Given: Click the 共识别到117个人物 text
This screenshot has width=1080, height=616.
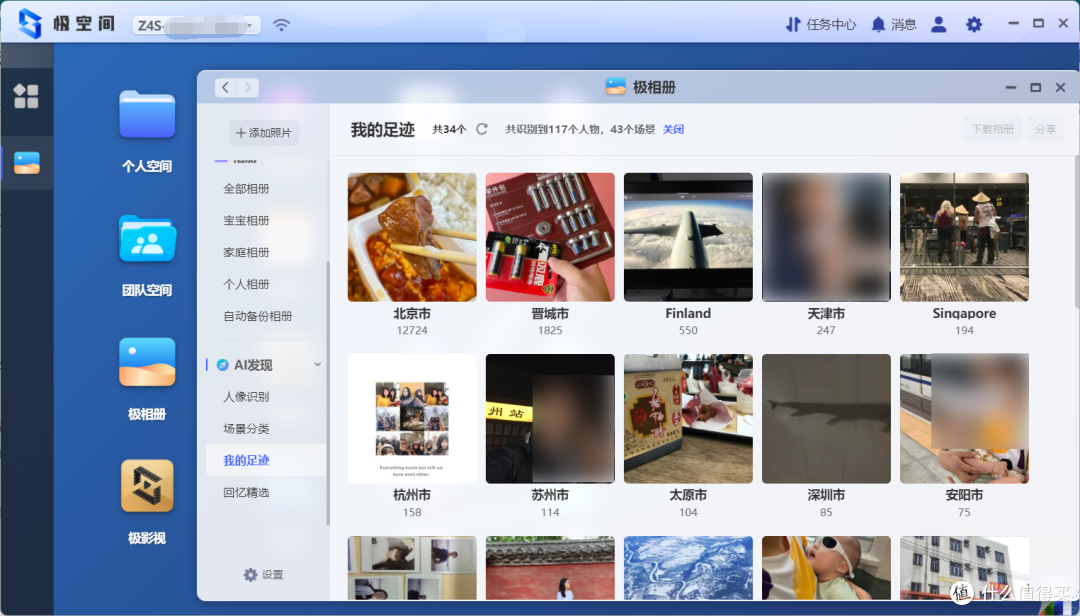Looking at the screenshot, I should pos(554,129).
